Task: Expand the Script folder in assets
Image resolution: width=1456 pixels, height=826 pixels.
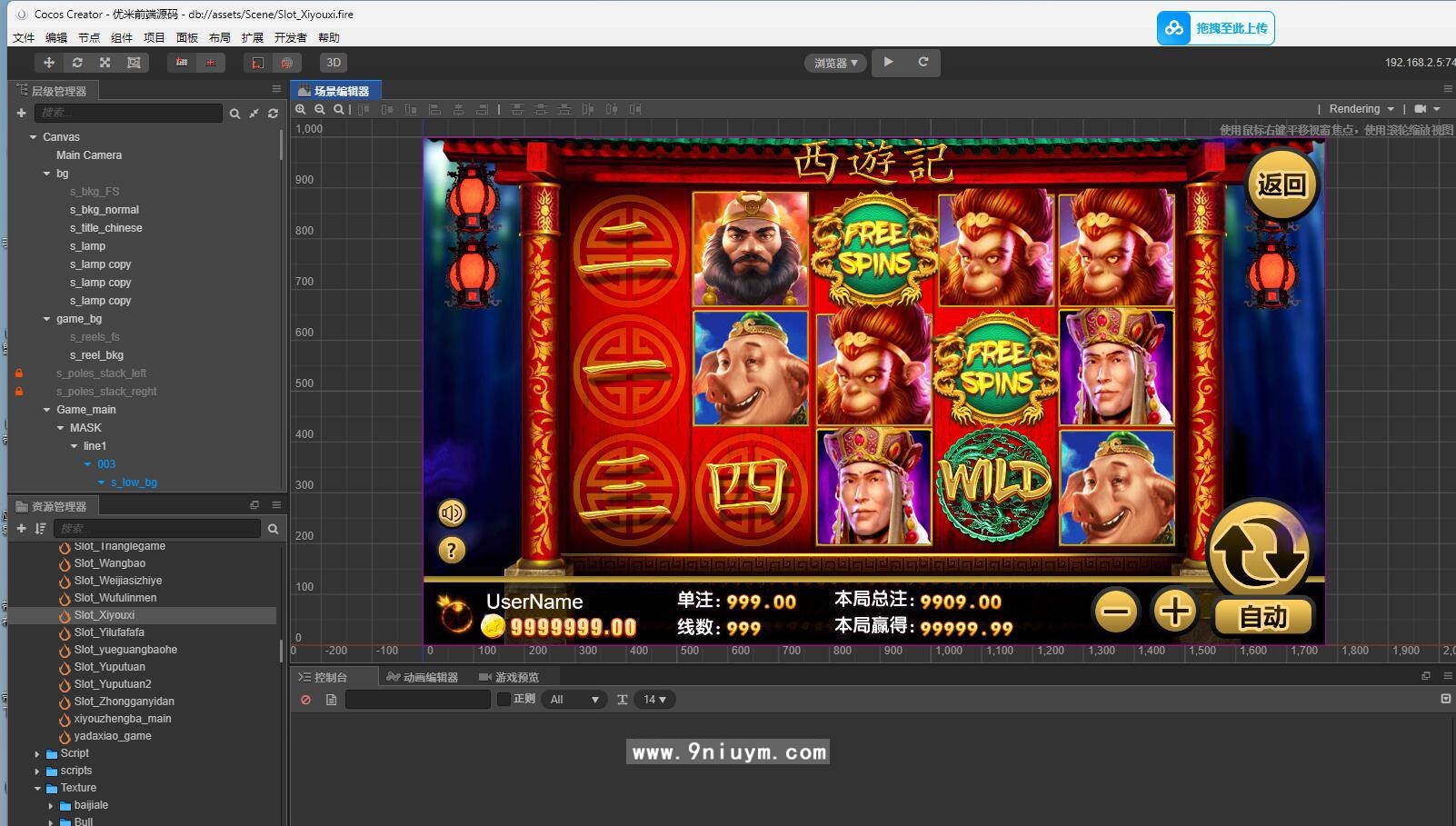Action: pyautogui.click(x=37, y=753)
